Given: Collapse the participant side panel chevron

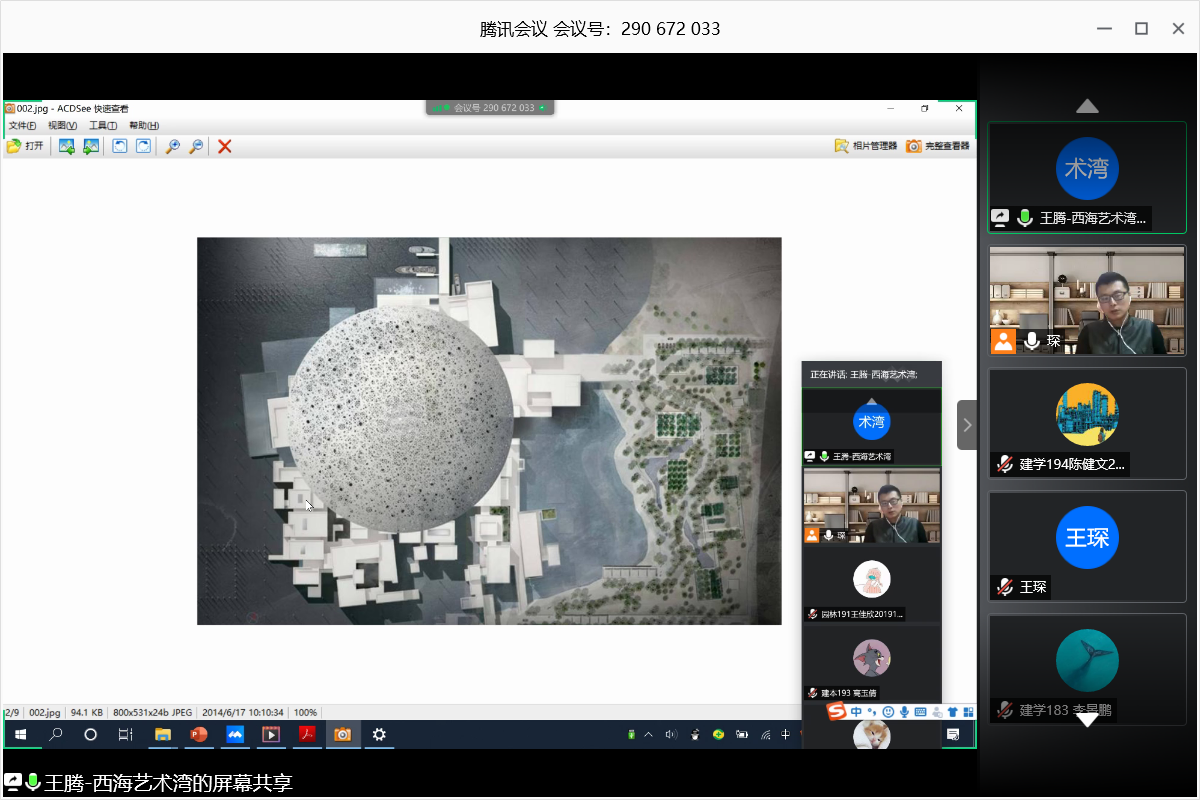Looking at the screenshot, I should point(966,425).
